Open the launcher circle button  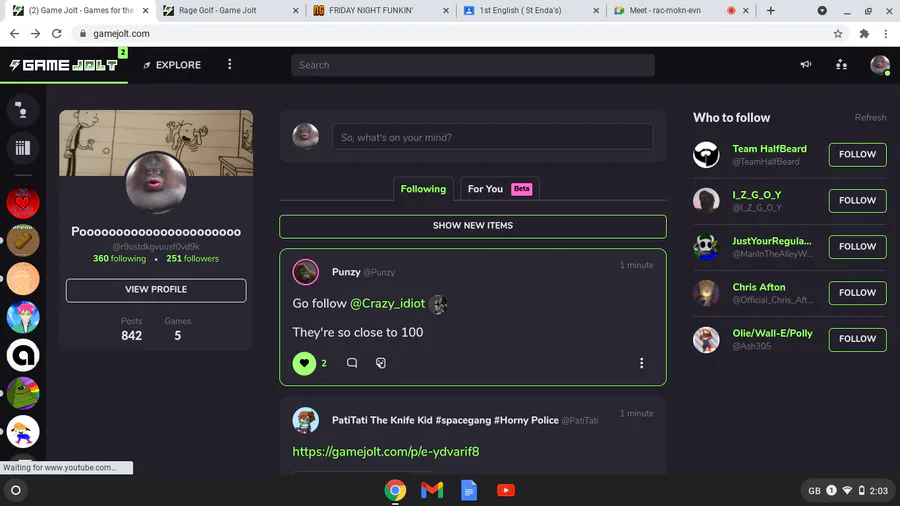click(x=16, y=491)
